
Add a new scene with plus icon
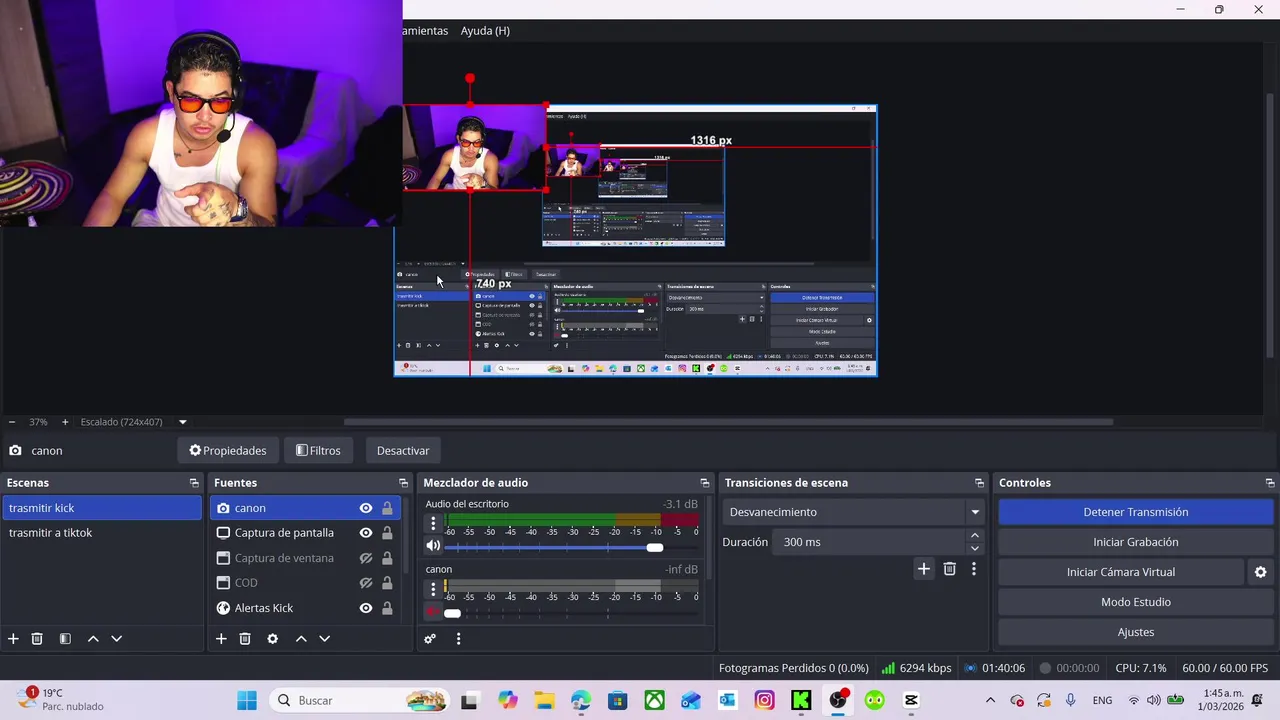[x=13, y=638]
